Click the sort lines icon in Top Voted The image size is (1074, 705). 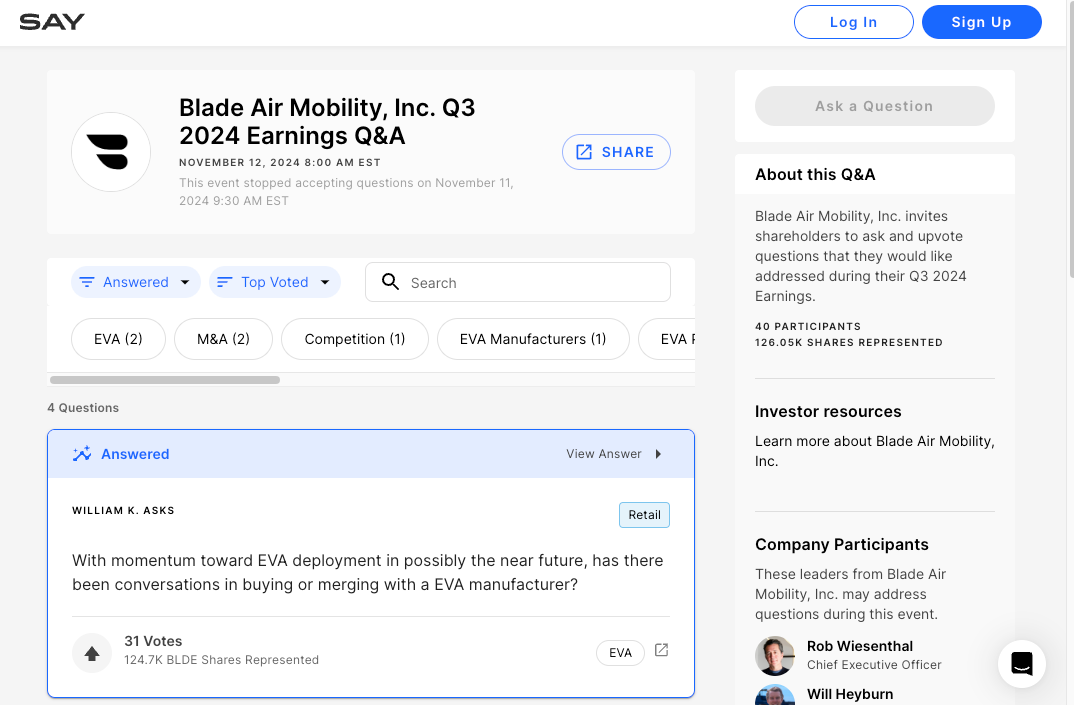225,282
